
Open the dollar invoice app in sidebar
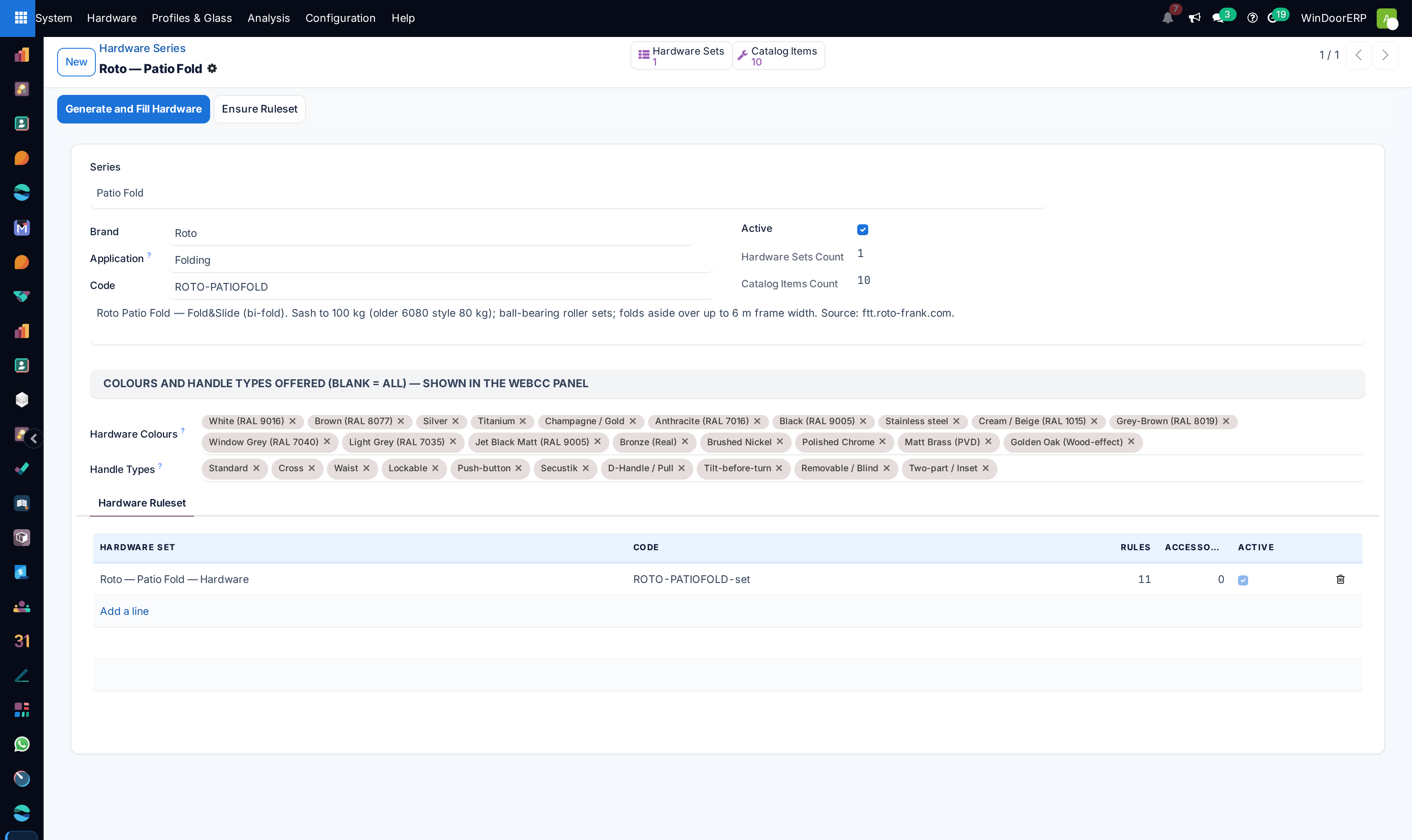click(21, 572)
